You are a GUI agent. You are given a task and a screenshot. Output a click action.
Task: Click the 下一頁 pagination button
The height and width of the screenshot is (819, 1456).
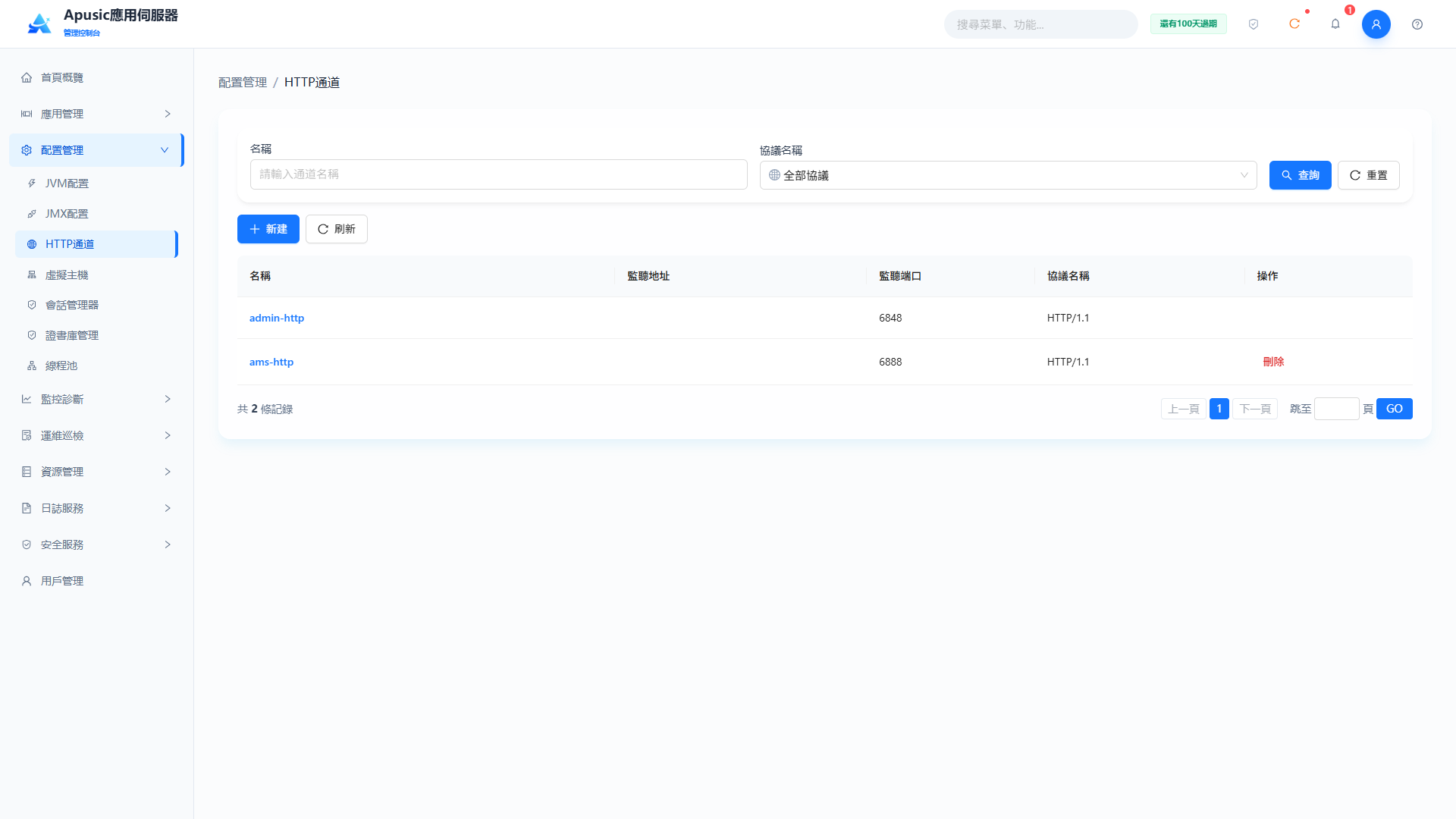(x=1255, y=409)
